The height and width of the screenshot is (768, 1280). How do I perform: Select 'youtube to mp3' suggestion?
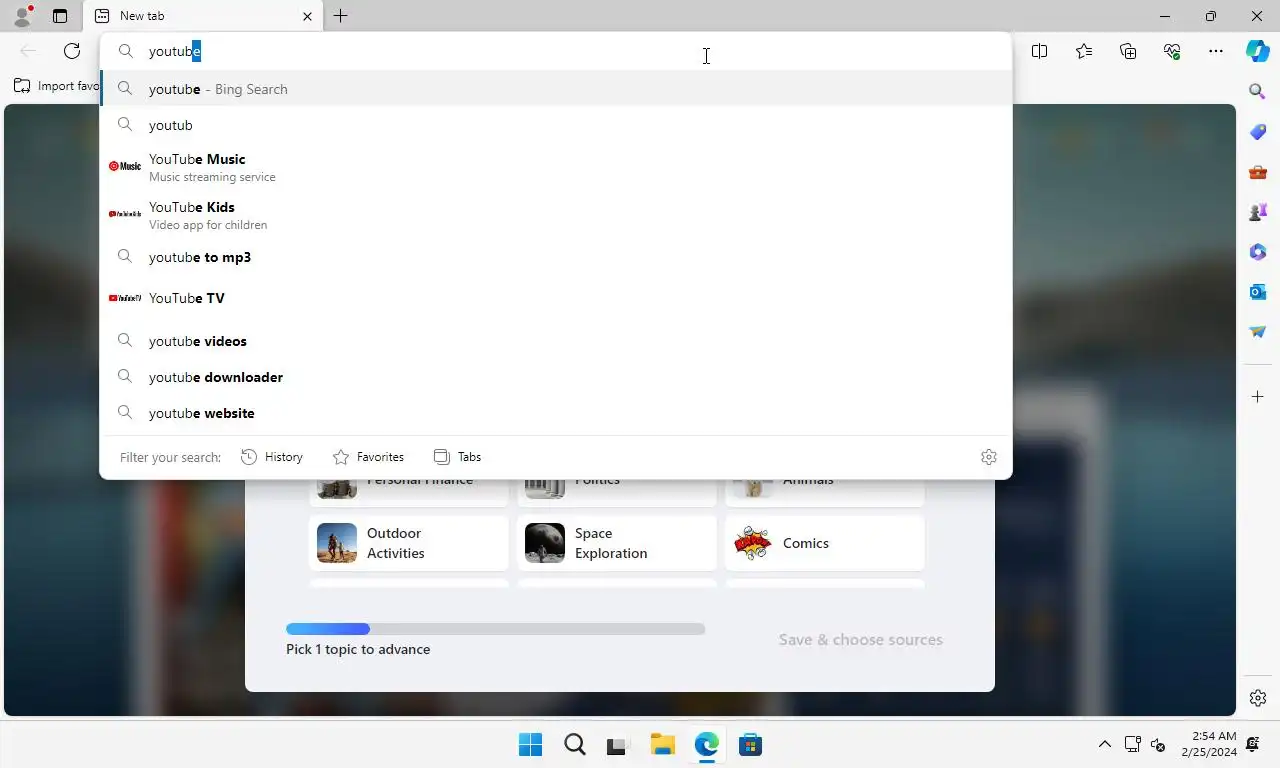(556, 257)
